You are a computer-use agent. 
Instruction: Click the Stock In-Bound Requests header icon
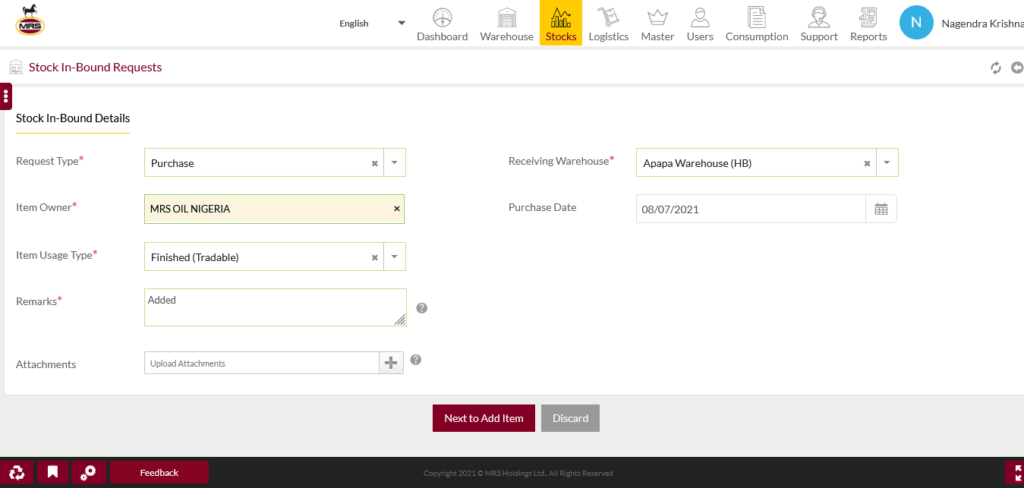click(x=16, y=67)
